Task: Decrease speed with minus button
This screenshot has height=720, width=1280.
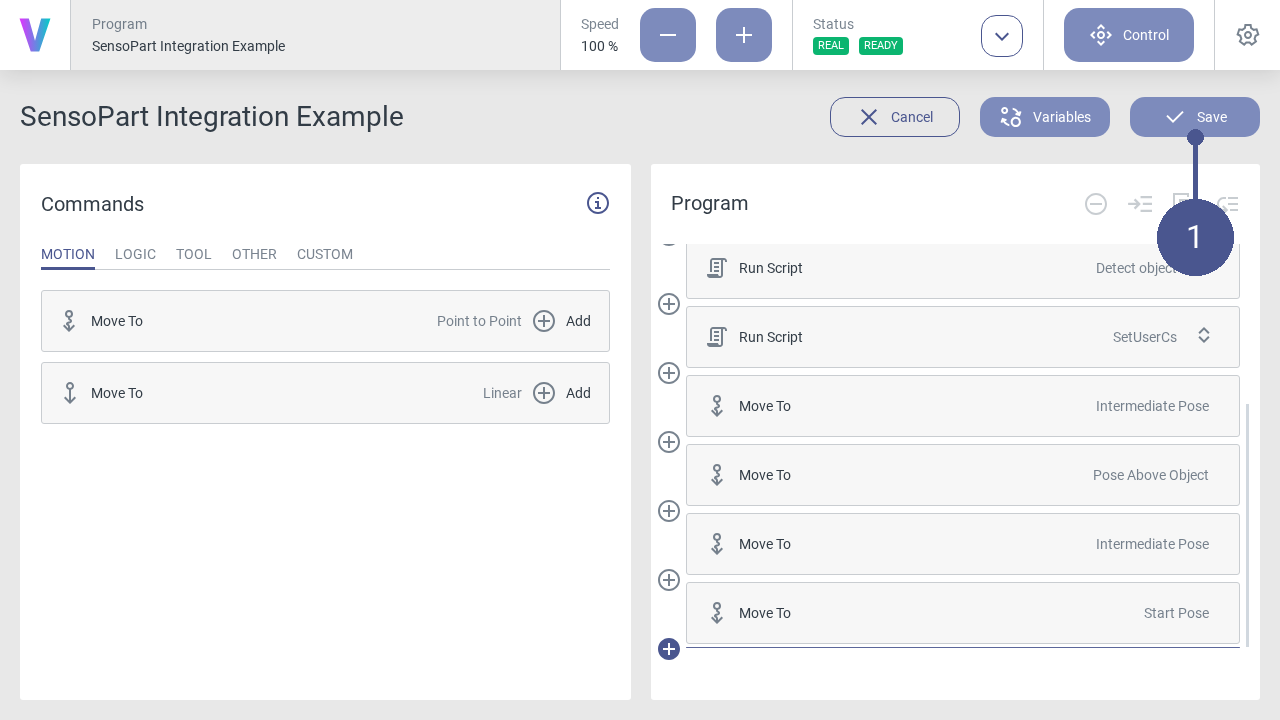Action: coord(668,35)
